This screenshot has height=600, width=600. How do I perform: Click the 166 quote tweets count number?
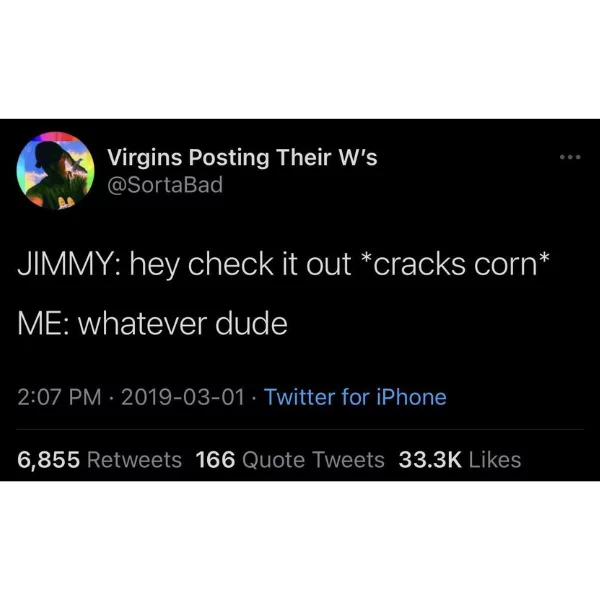215,460
